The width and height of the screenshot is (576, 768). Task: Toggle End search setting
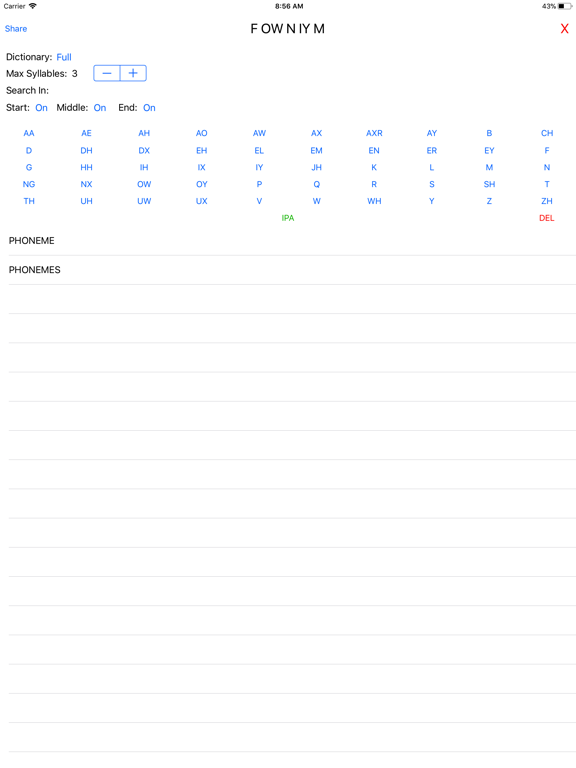coord(149,108)
